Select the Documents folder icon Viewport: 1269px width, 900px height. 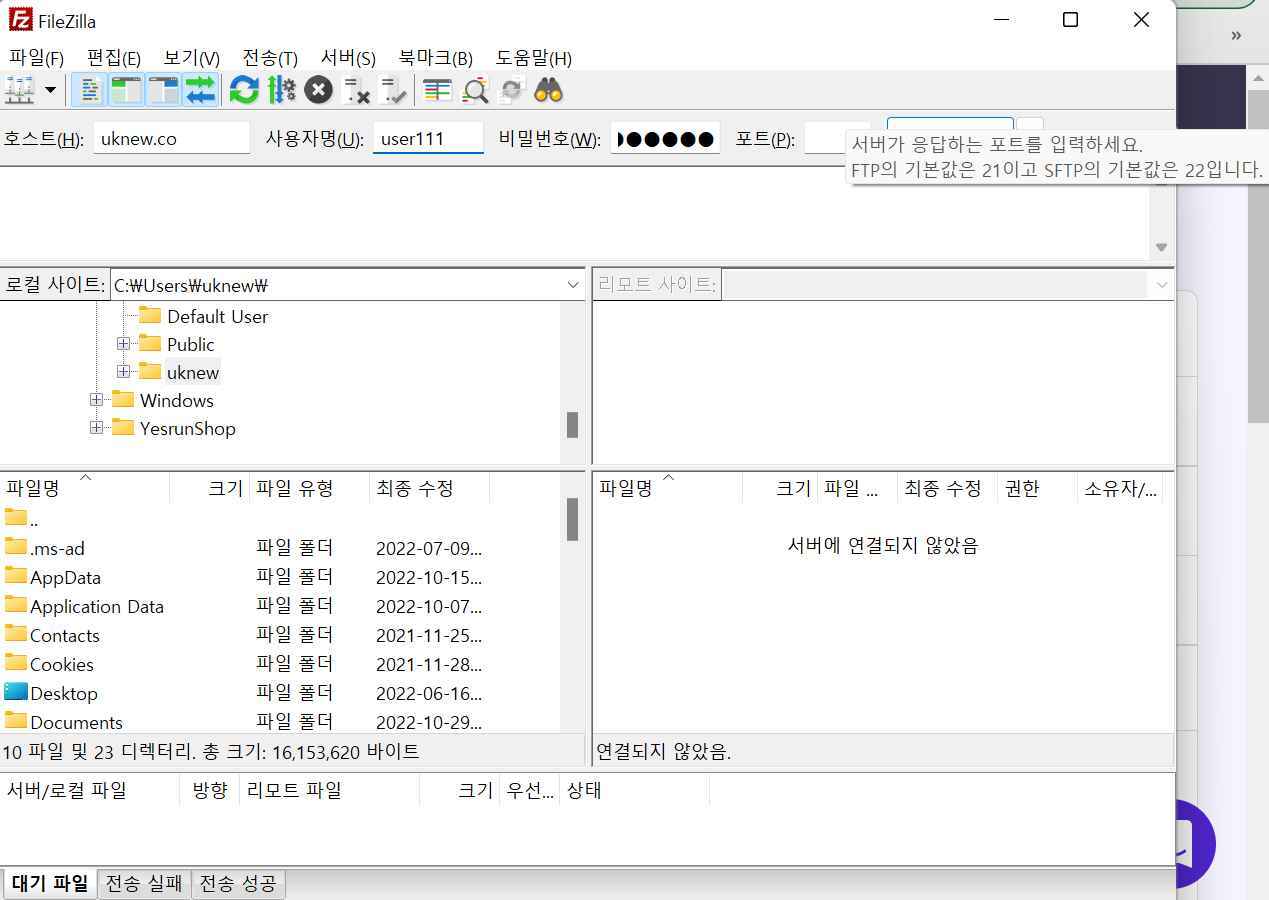[15, 721]
